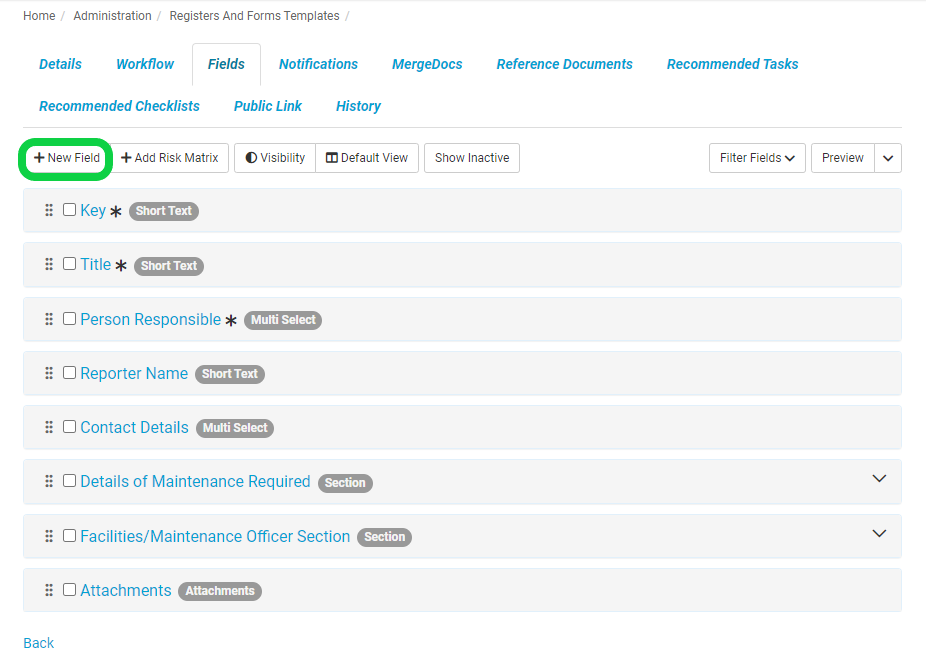The width and height of the screenshot is (926, 662).
Task: Tick the Key field checkbox
Action: coord(69,210)
